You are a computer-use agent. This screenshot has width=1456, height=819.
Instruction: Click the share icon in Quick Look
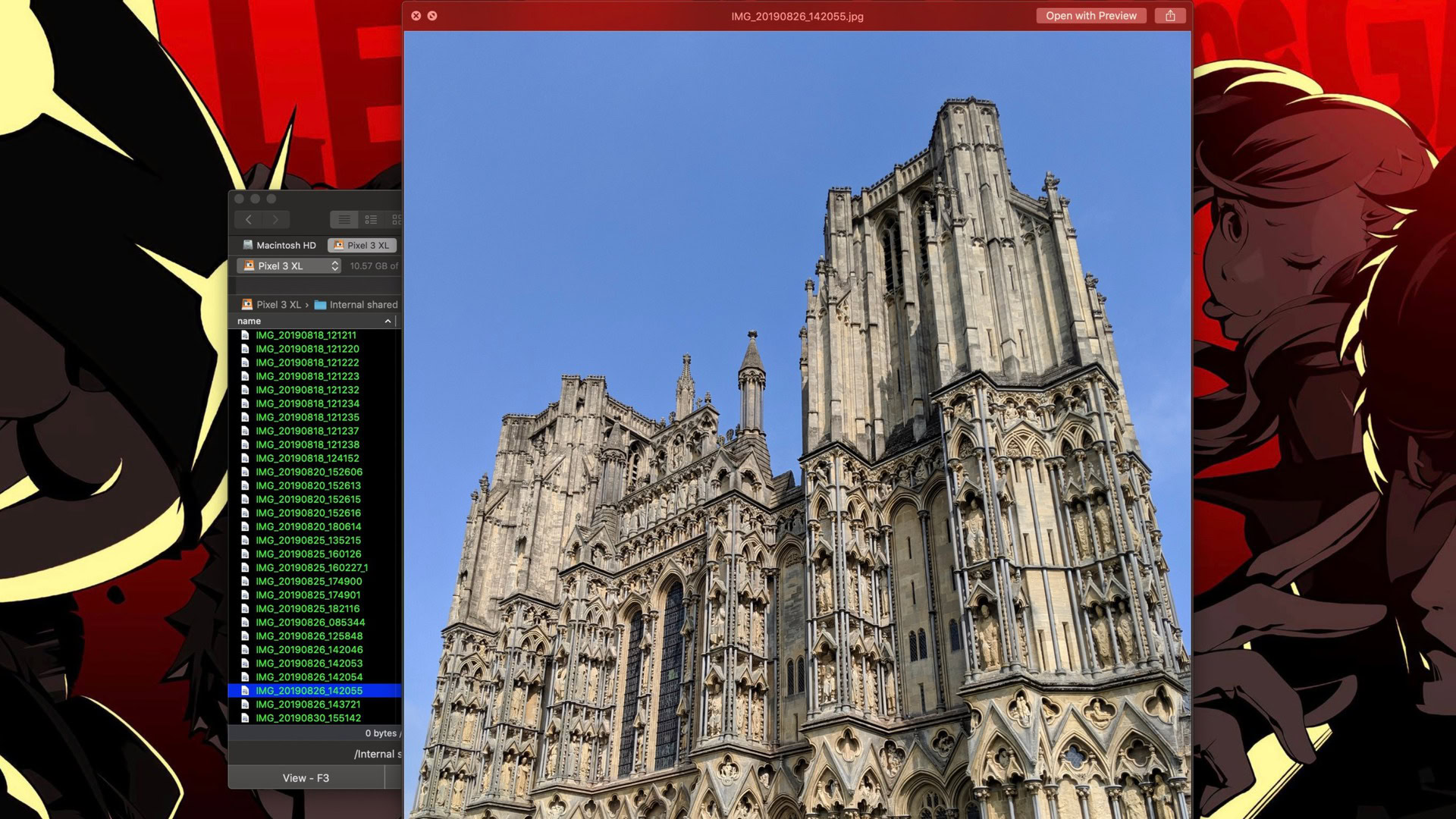click(1170, 16)
